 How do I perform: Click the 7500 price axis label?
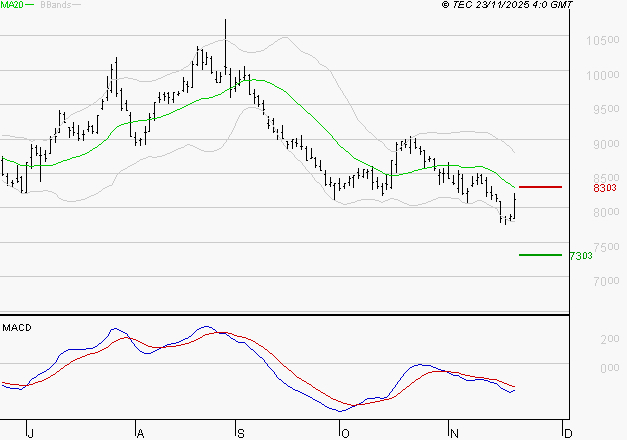(x=606, y=247)
